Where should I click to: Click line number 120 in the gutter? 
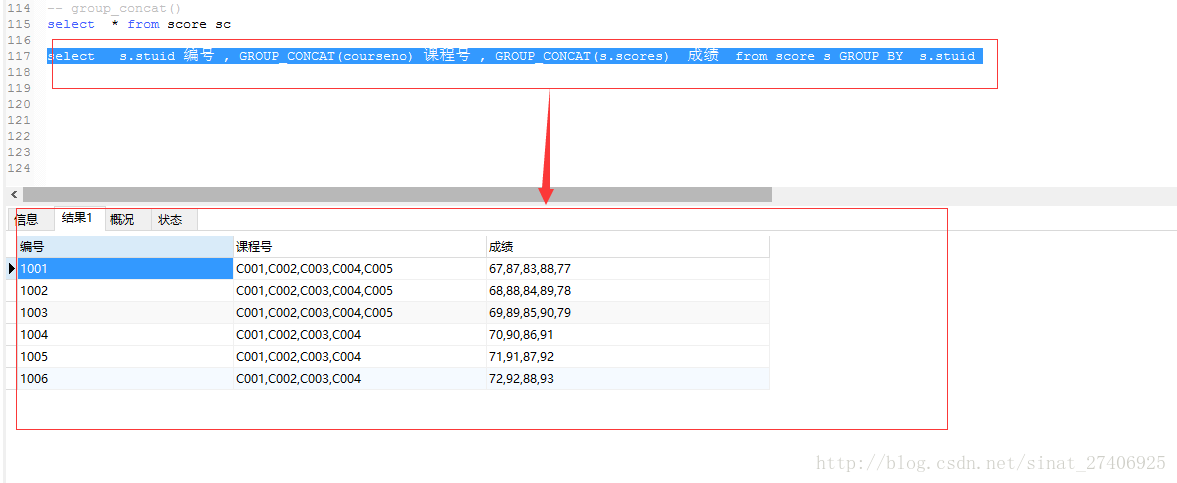pyautogui.click(x=17, y=104)
